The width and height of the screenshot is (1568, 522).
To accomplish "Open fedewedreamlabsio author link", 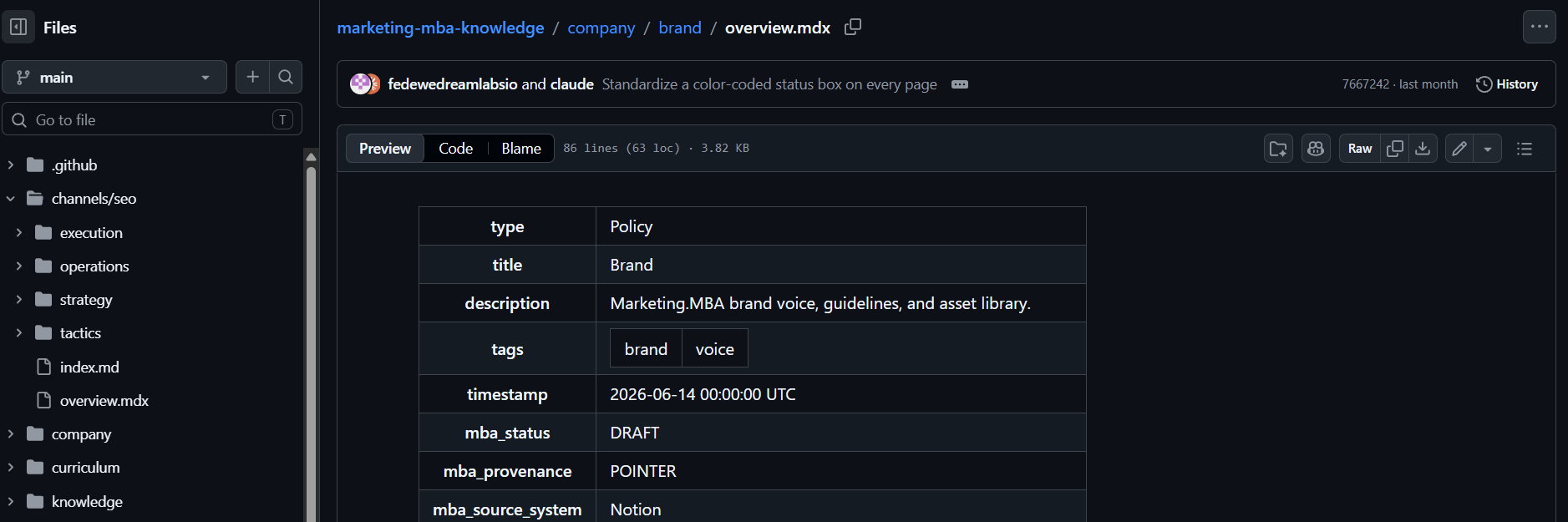I will (x=453, y=84).
